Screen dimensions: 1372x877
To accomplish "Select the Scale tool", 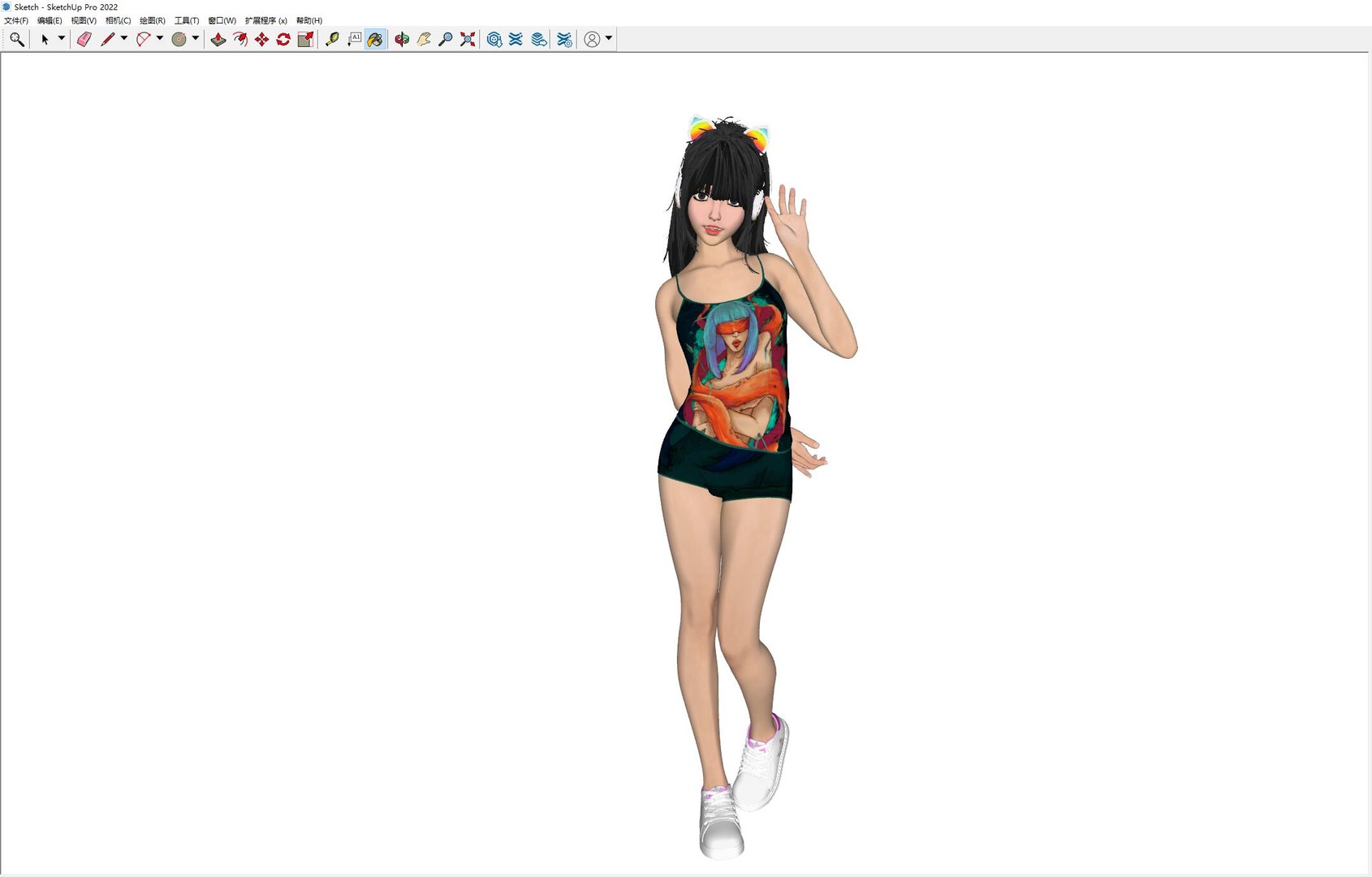I will click(305, 39).
